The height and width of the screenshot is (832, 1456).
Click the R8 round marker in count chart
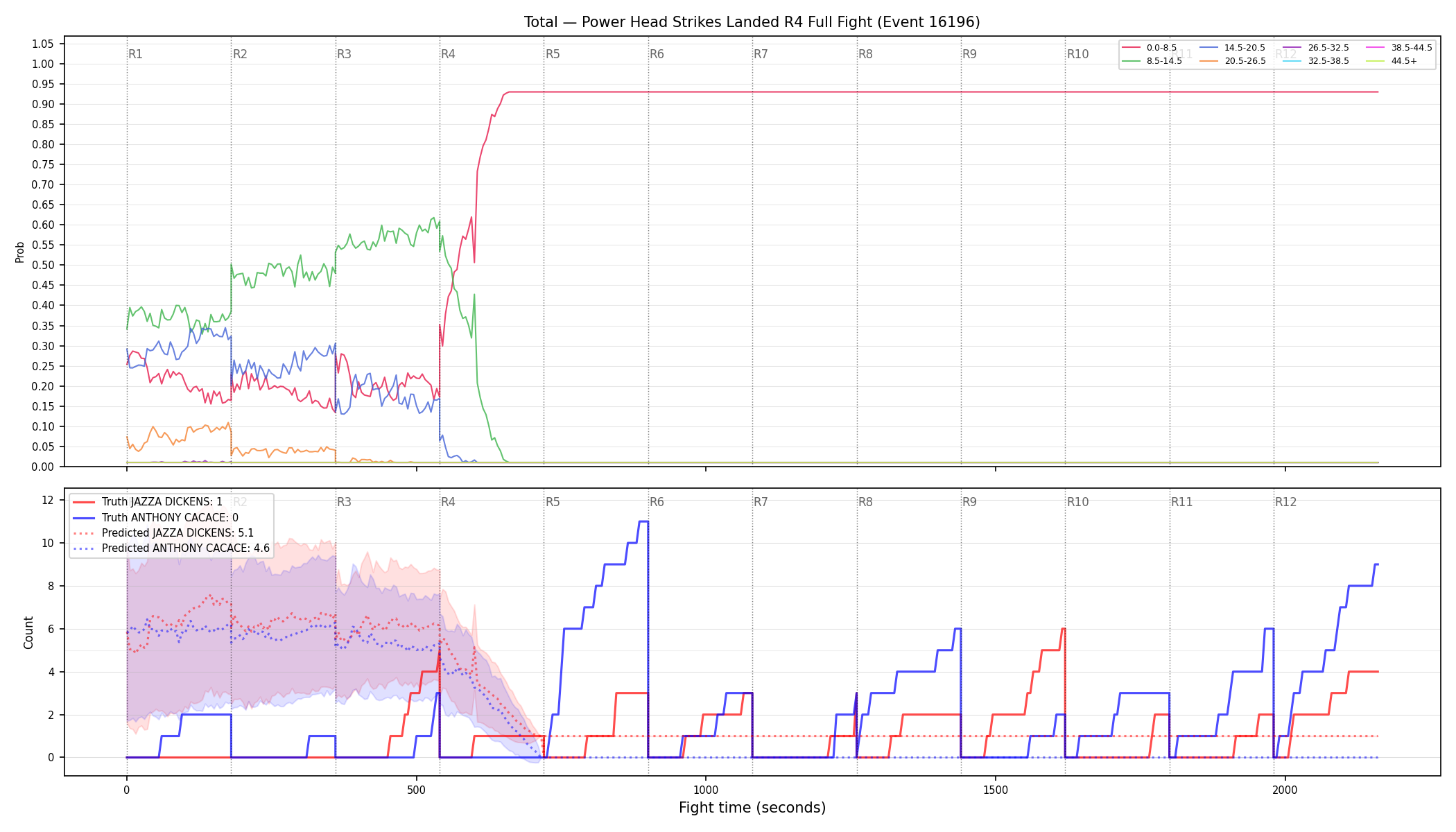(866, 502)
